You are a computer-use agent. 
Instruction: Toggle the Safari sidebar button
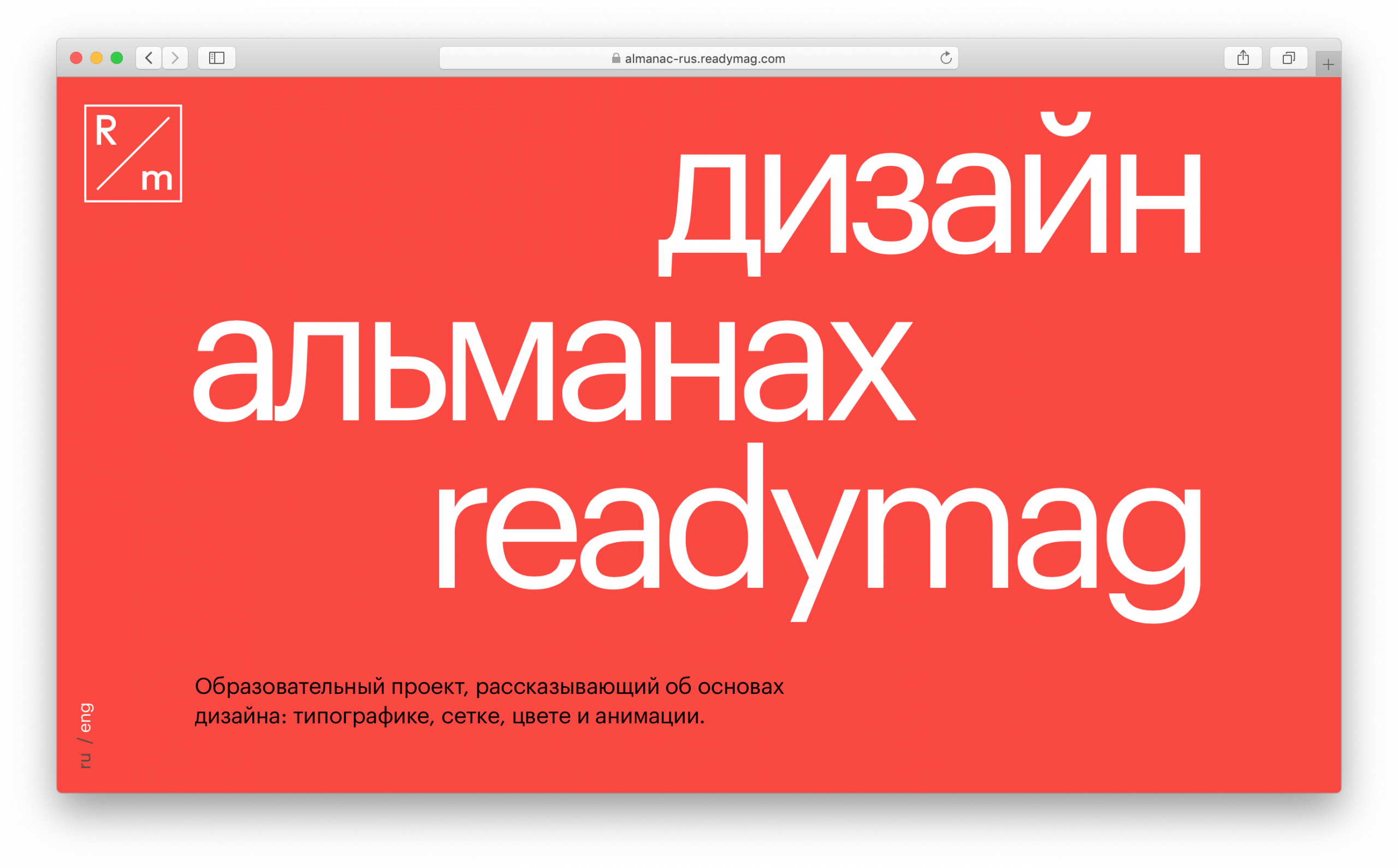[x=216, y=58]
